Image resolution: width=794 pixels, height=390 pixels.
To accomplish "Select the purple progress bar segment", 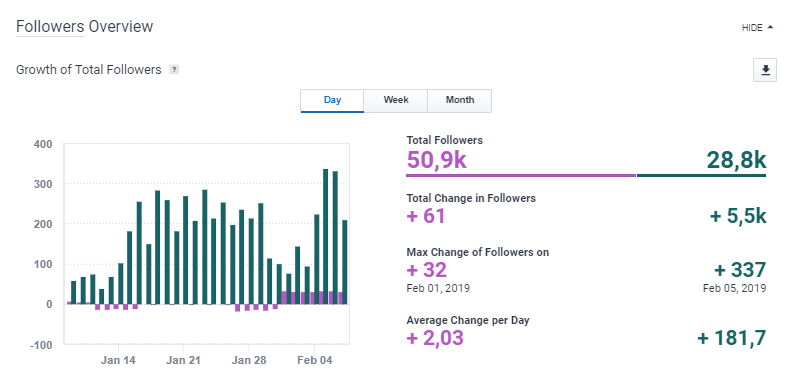I will (521, 175).
